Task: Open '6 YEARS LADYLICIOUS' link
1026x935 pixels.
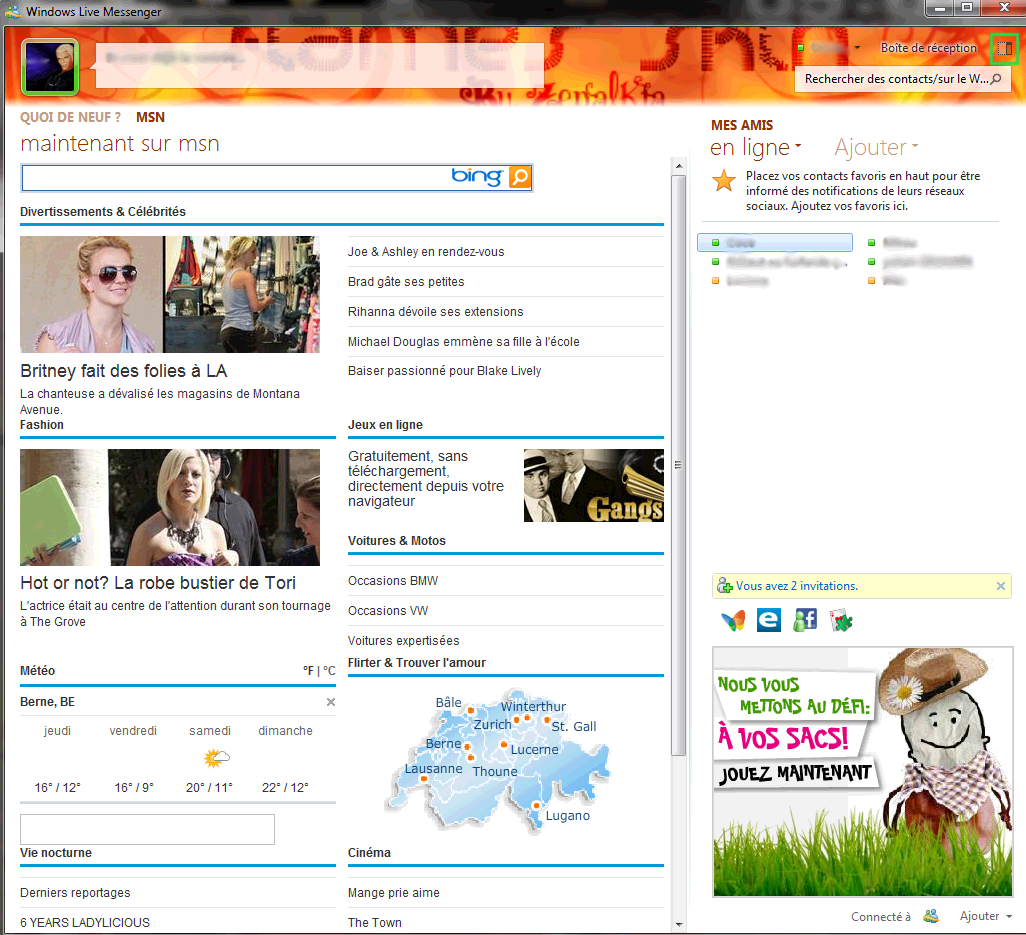Action: pyautogui.click(x=85, y=923)
